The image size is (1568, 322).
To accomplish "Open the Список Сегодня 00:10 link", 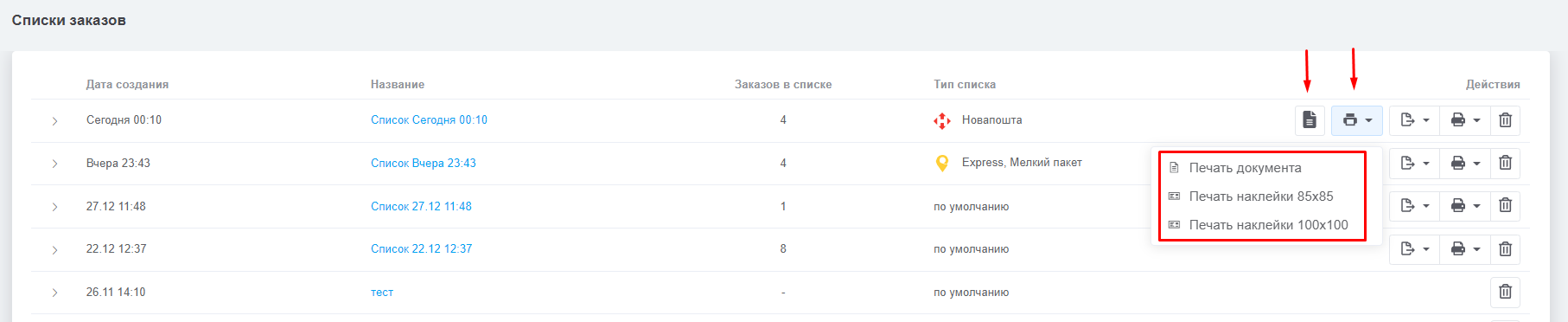I will pyautogui.click(x=429, y=120).
